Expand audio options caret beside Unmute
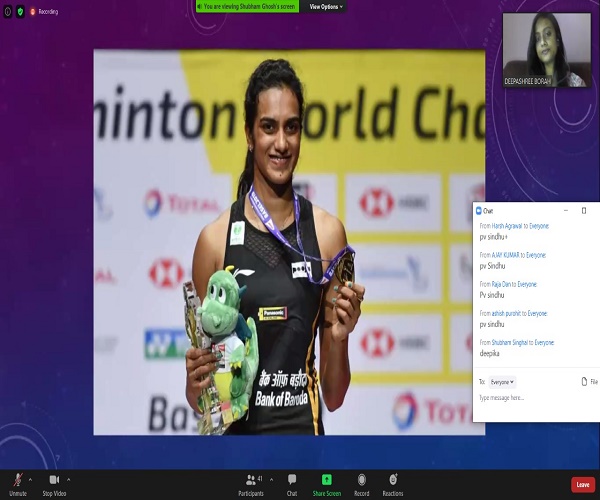600x500 pixels. (30, 479)
